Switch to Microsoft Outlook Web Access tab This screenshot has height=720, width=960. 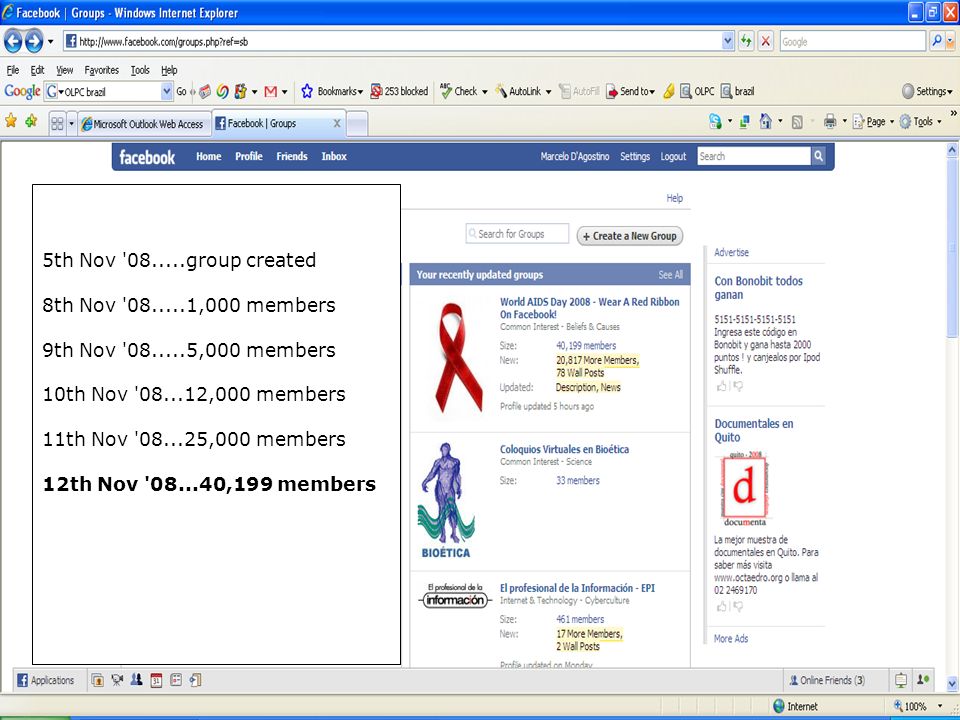click(x=144, y=124)
